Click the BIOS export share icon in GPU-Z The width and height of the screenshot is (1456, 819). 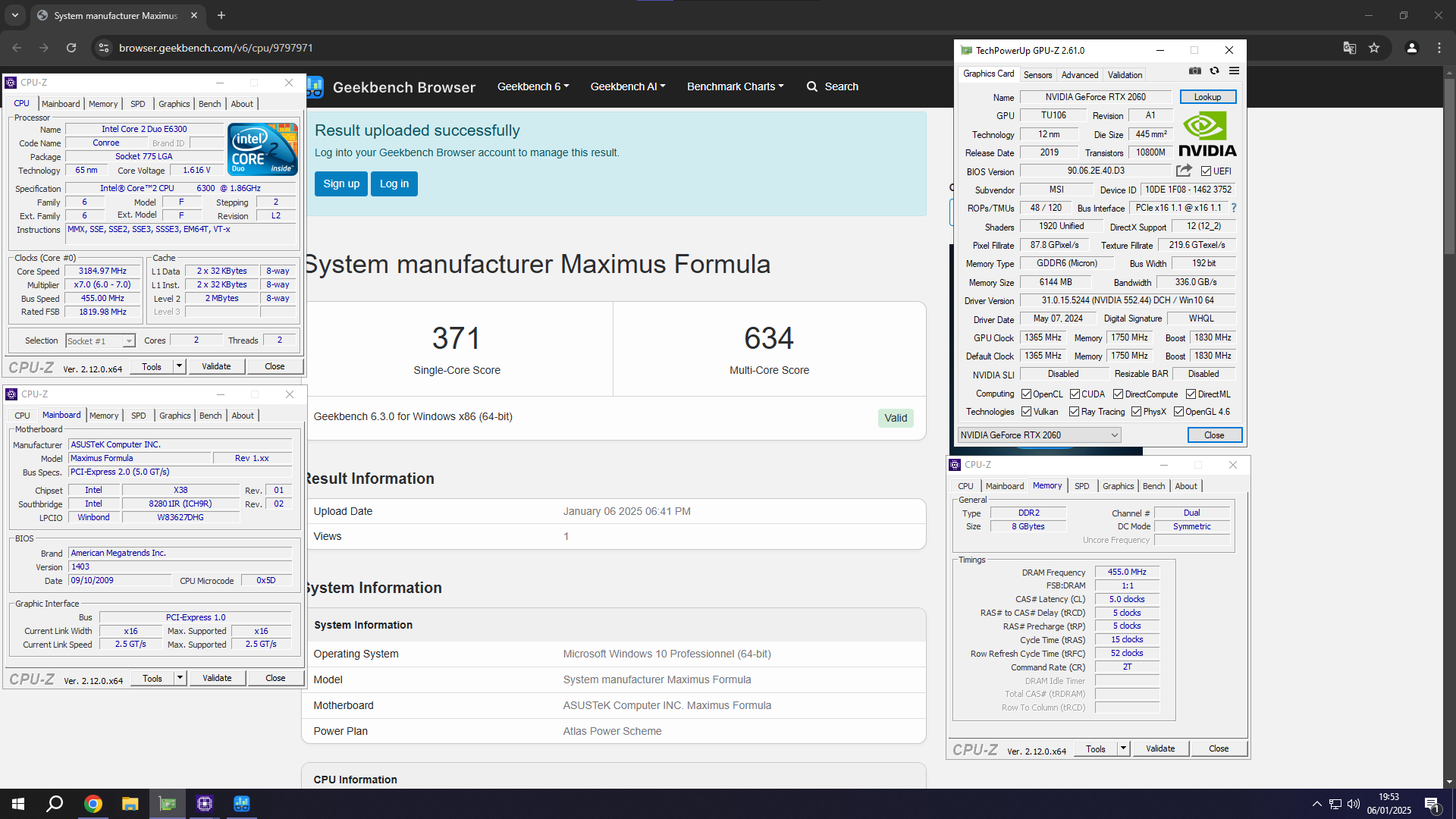pos(1183,171)
